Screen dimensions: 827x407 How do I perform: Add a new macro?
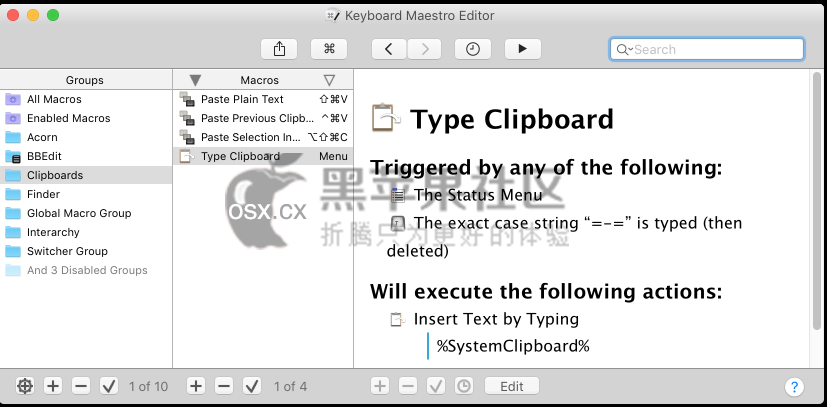196,386
